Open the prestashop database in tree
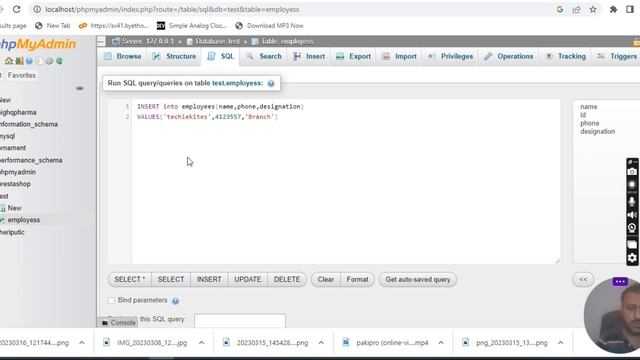The width and height of the screenshot is (640, 360). (x=15, y=184)
